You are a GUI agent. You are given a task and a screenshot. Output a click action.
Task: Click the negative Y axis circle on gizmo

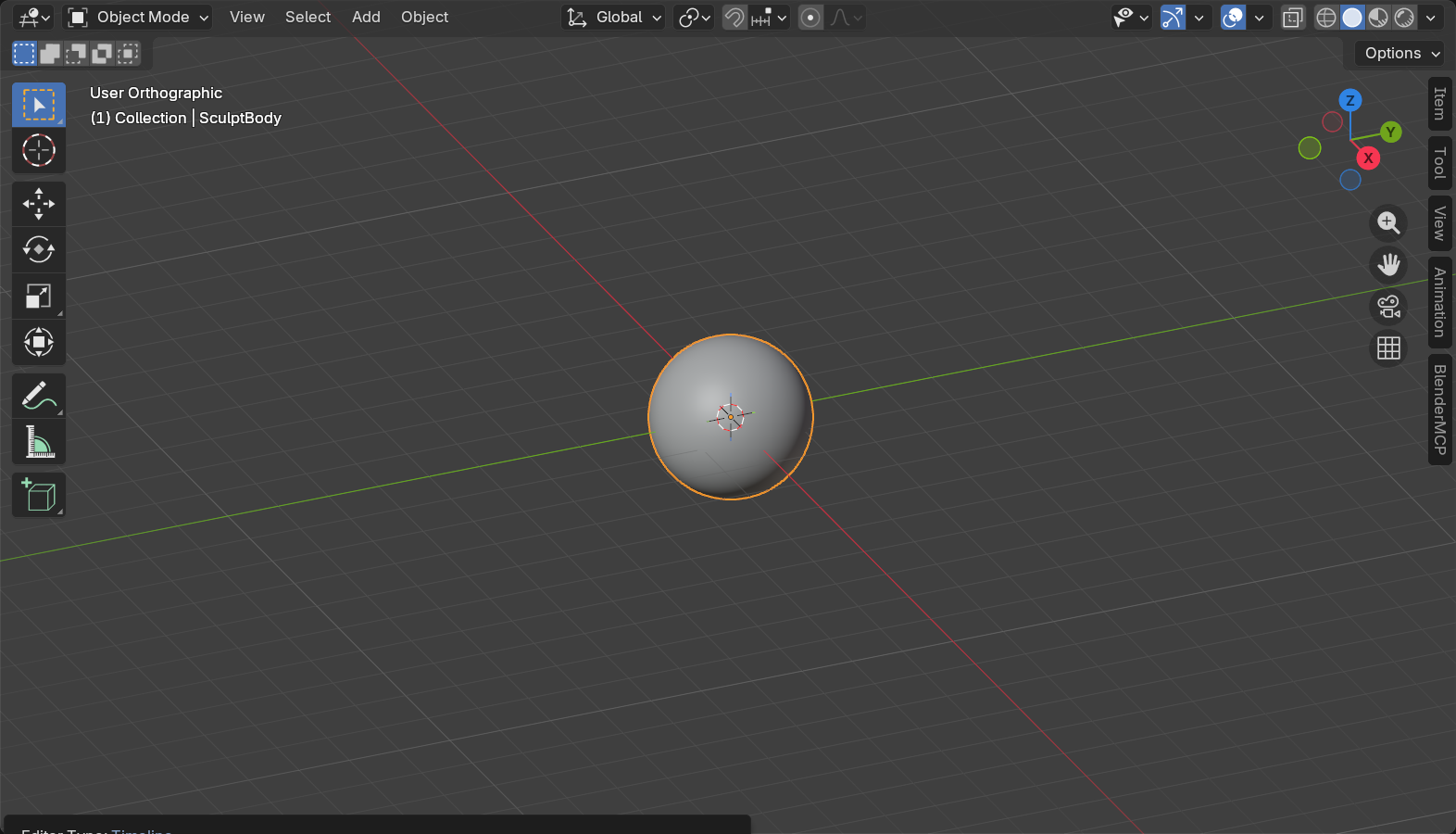1310,147
